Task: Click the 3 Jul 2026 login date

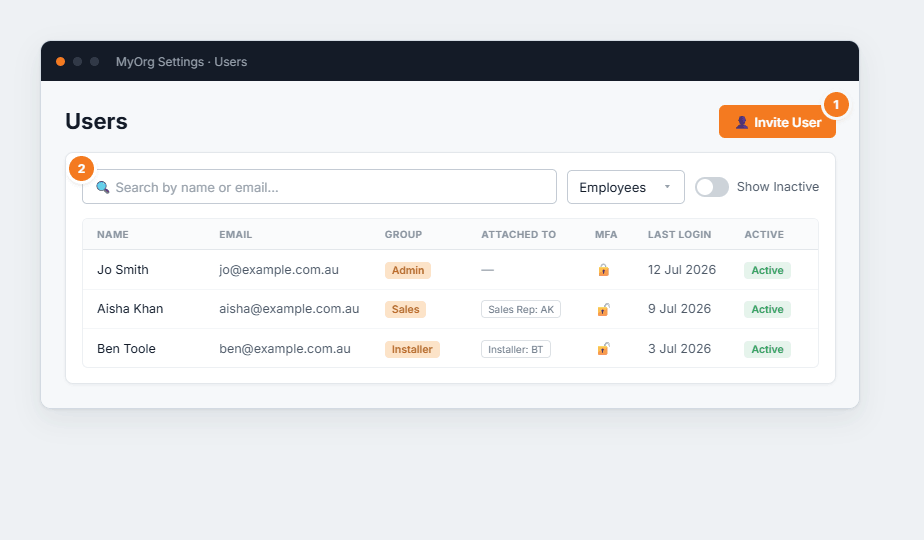Action: 679,348
